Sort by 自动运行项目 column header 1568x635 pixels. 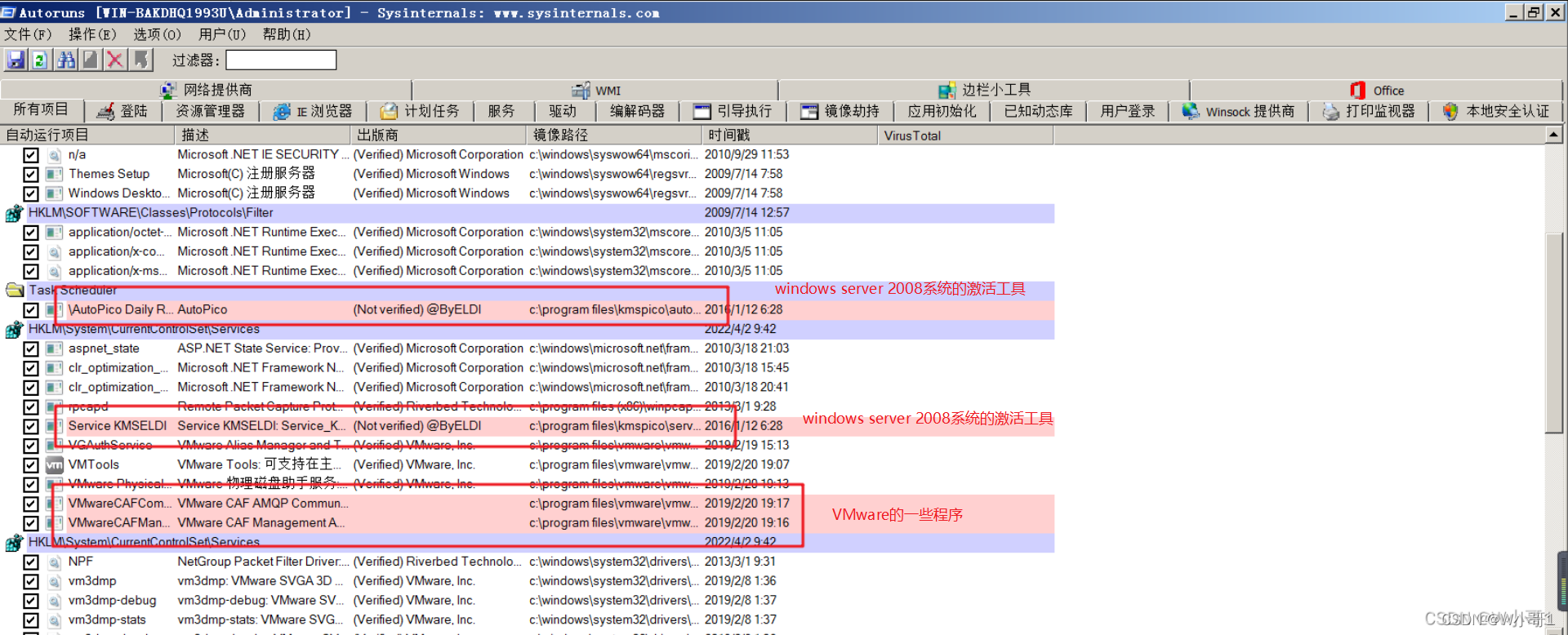pos(87,135)
